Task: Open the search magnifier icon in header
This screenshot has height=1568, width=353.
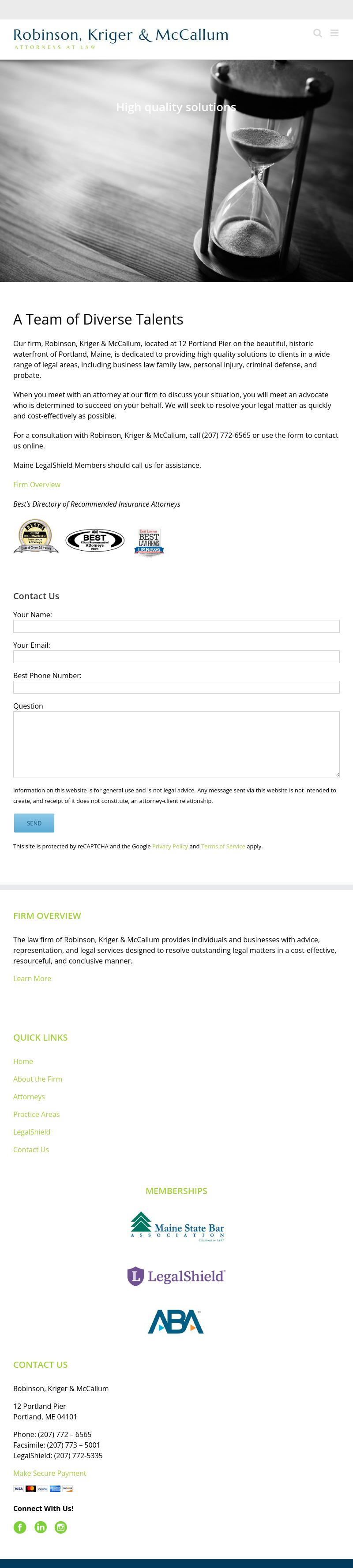Action: click(x=317, y=33)
